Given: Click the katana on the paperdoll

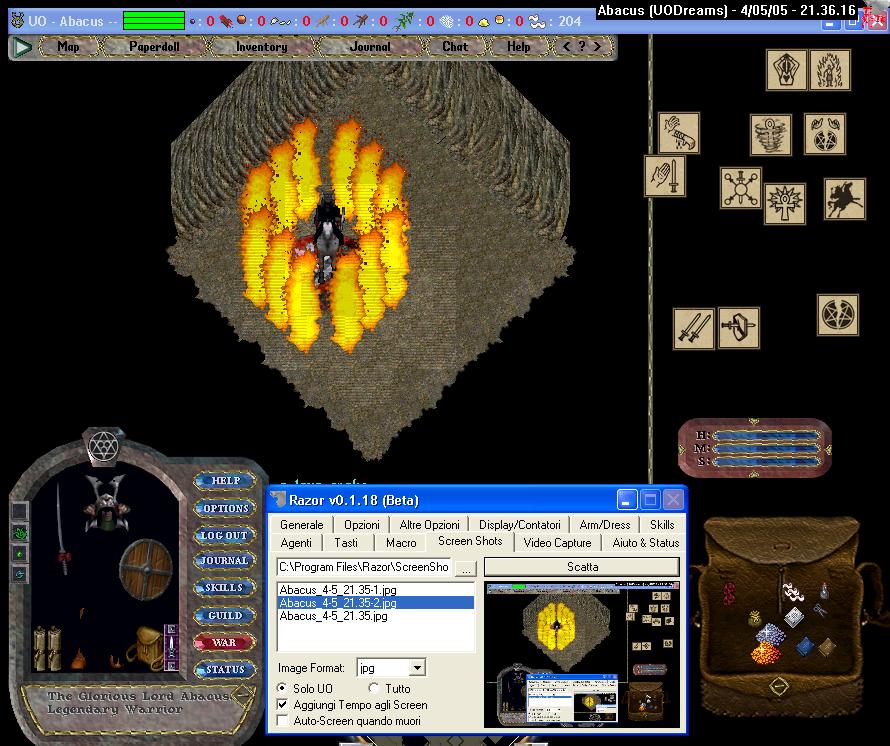Looking at the screenshot, I should point(62,529).
